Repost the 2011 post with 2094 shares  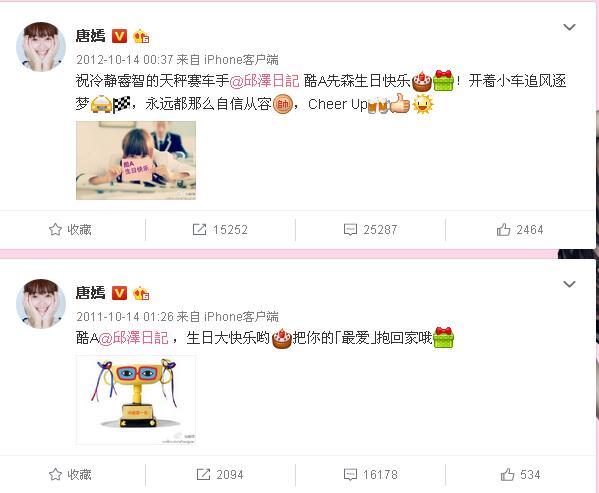tap(220, 475)
